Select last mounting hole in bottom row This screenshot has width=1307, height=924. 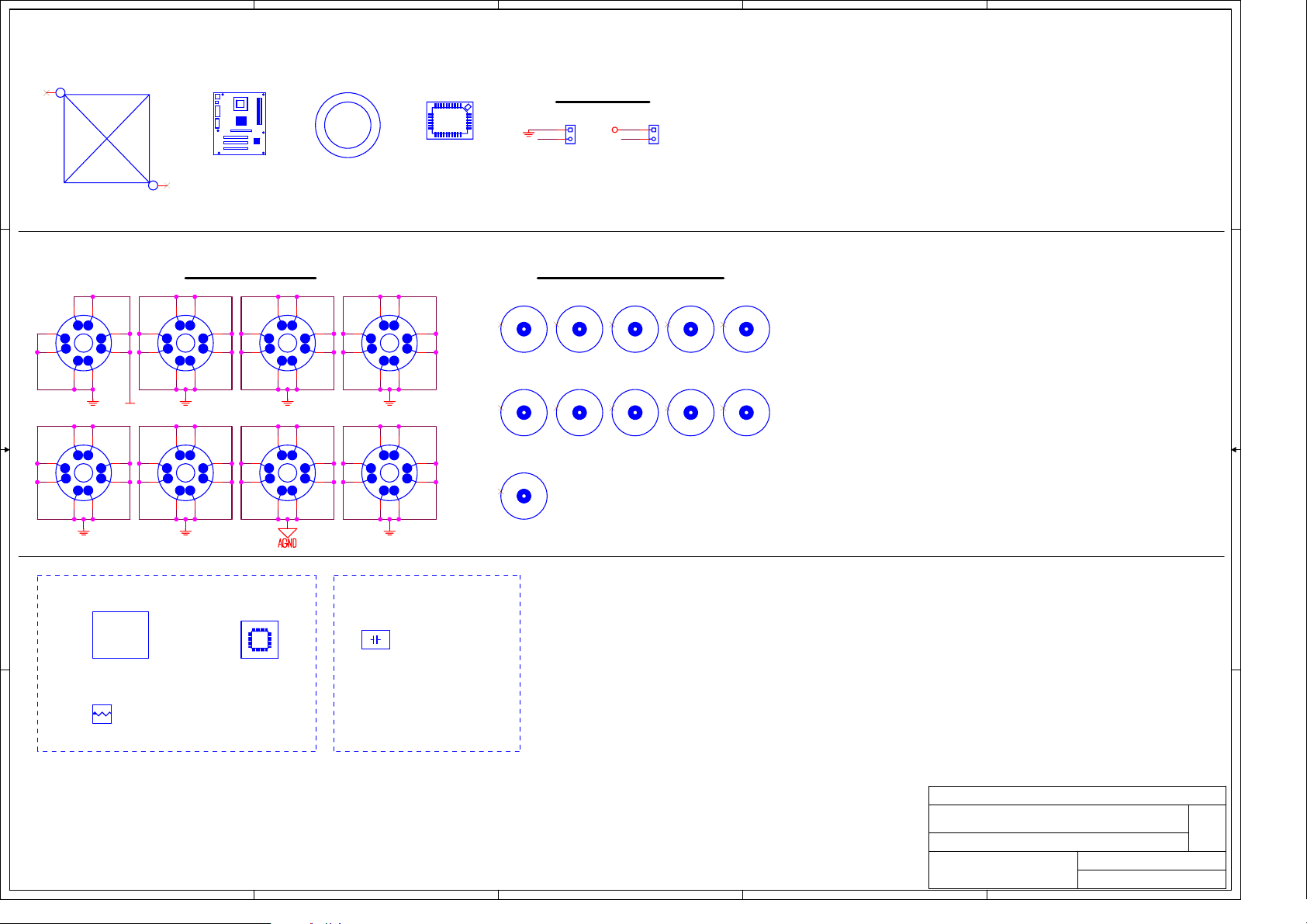pyautogui.click(x=389, y=472)
